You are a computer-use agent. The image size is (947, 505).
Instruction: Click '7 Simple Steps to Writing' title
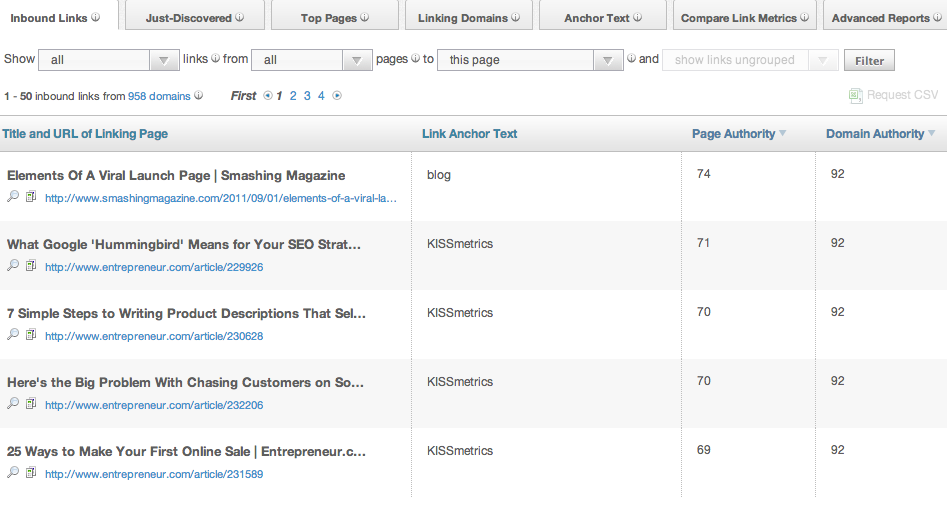[186, 313]
